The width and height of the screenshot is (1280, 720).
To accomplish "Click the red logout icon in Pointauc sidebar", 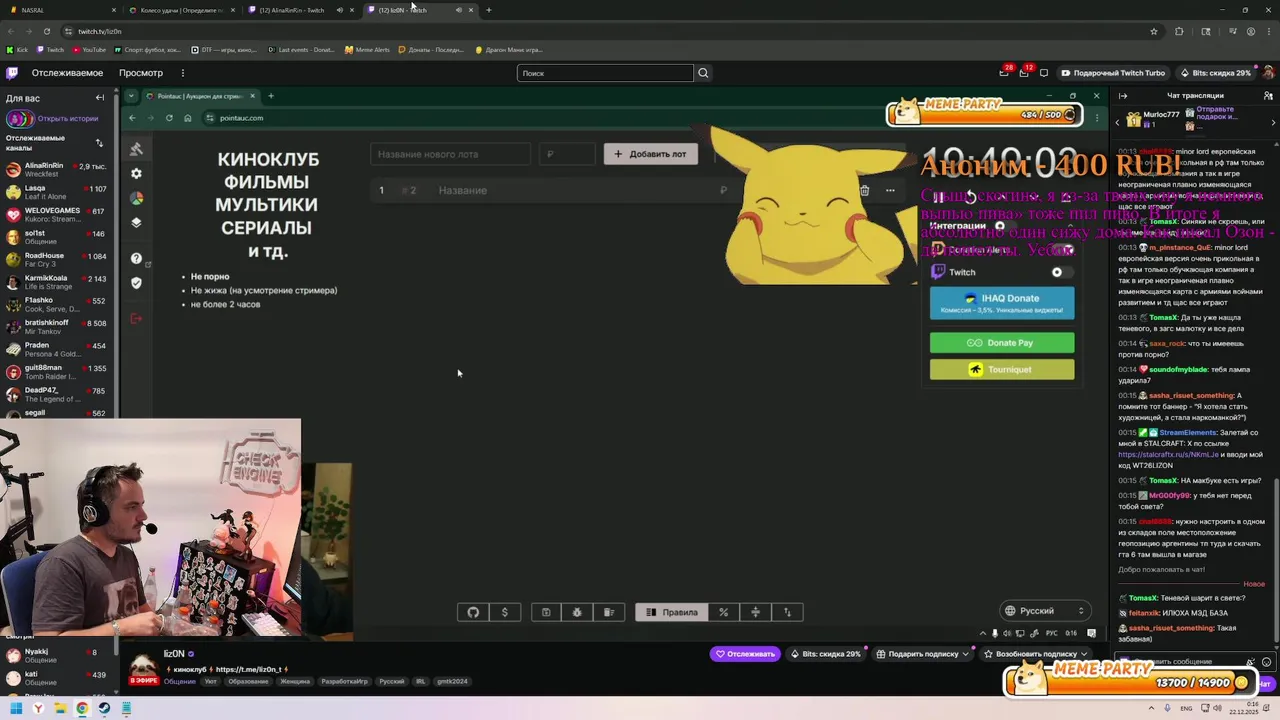I will coord(136,318).
